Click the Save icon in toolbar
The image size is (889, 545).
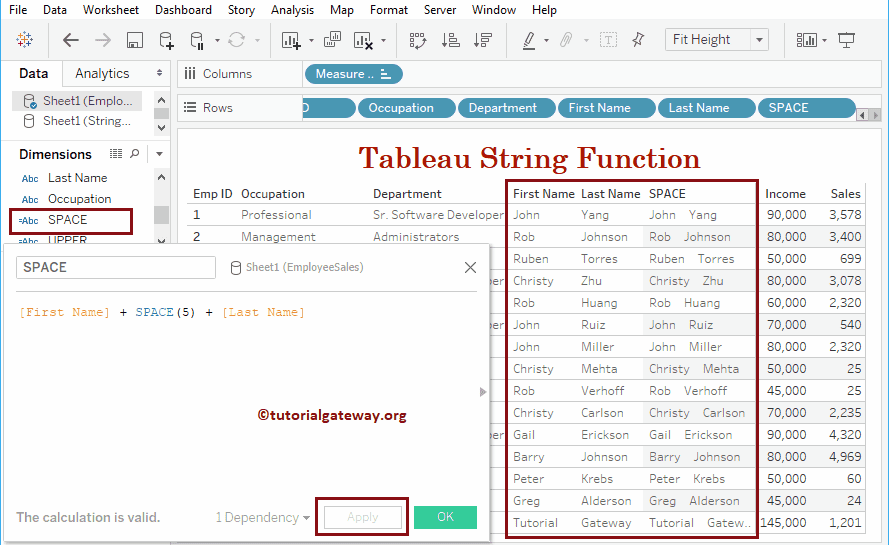(x=135, y=40)
